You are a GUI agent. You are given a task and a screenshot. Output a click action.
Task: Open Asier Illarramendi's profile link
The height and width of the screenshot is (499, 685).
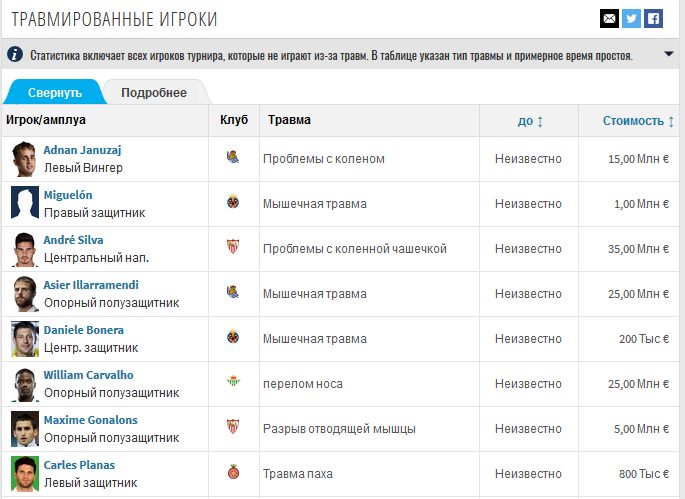click(91, 285)
